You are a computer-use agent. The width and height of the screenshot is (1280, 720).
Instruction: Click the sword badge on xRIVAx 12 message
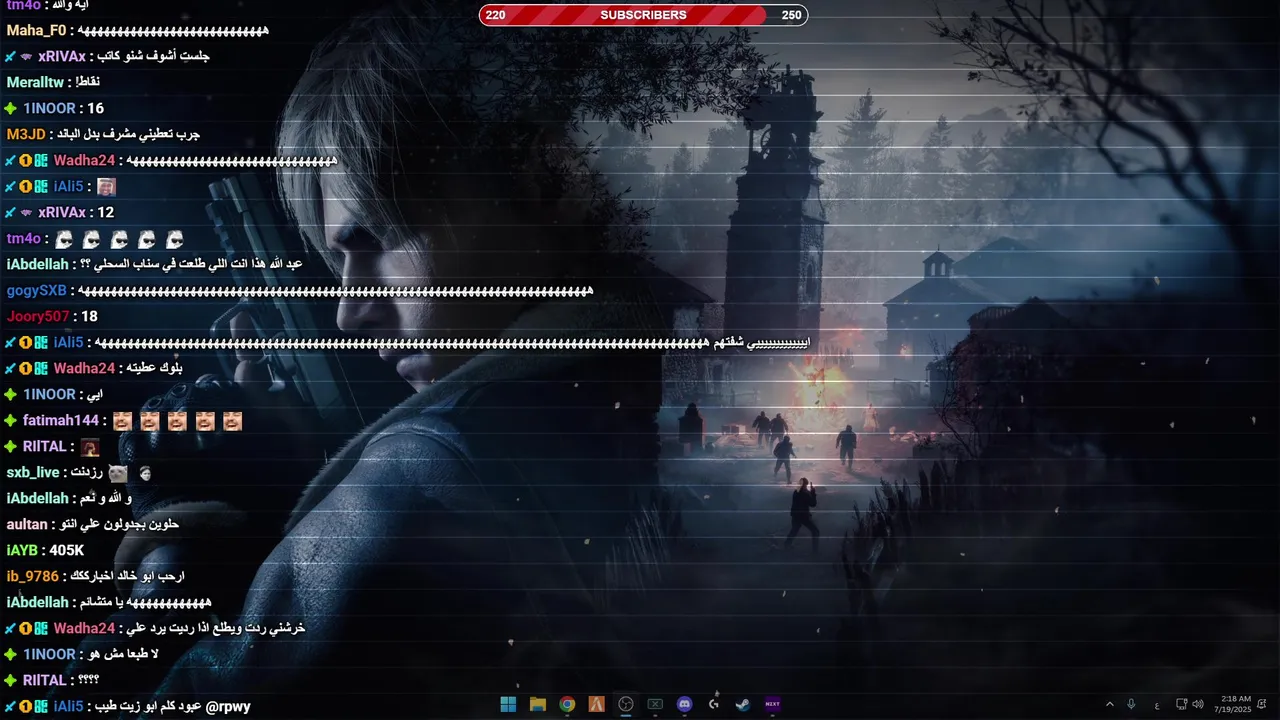[x=10, y=213]
